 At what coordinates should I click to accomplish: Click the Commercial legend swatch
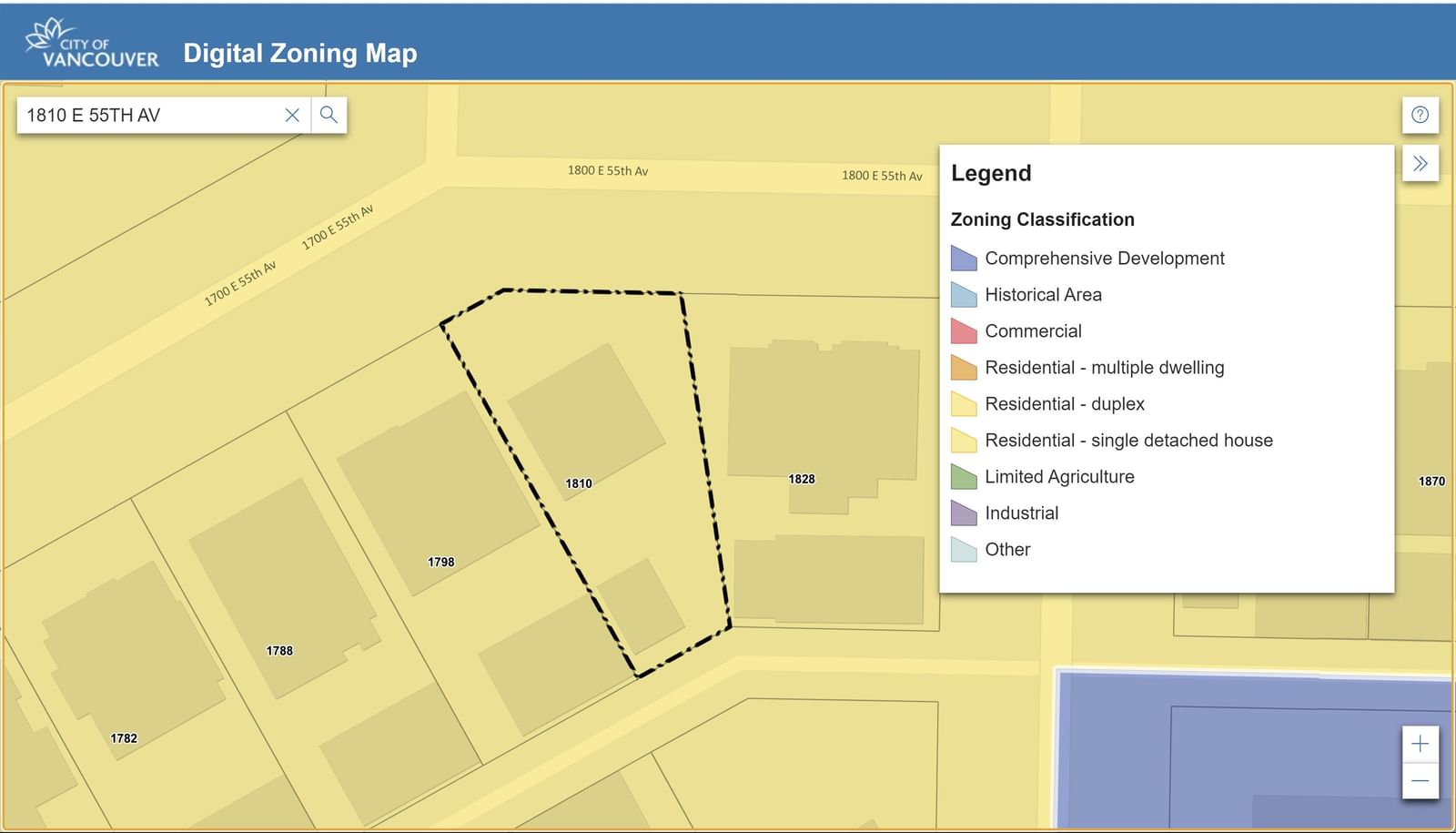point(964,331)
